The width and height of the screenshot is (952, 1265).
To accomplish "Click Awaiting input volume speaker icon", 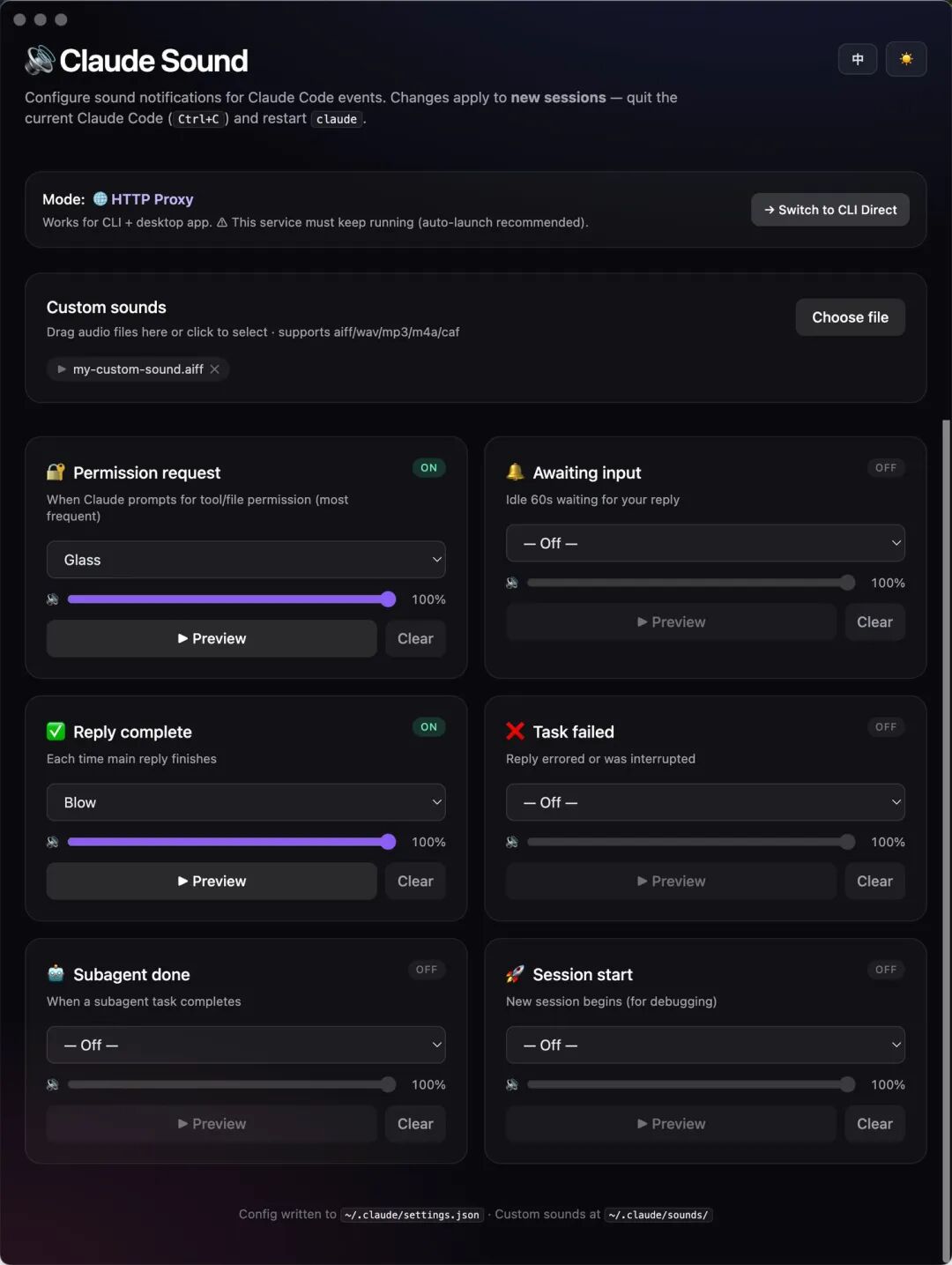I will pos(512,583).
